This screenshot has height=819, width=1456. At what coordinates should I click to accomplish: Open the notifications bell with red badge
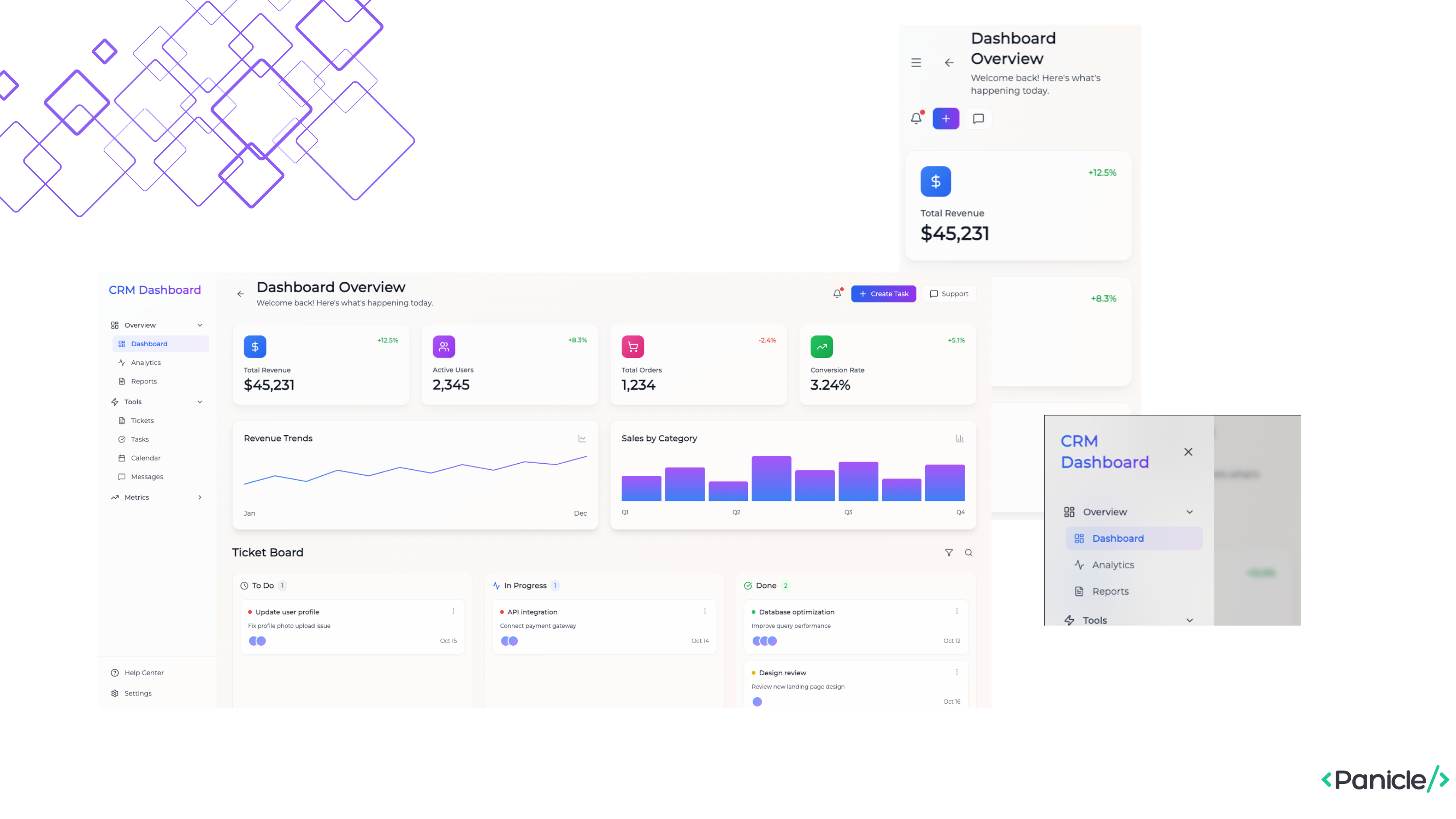(916, 118)
